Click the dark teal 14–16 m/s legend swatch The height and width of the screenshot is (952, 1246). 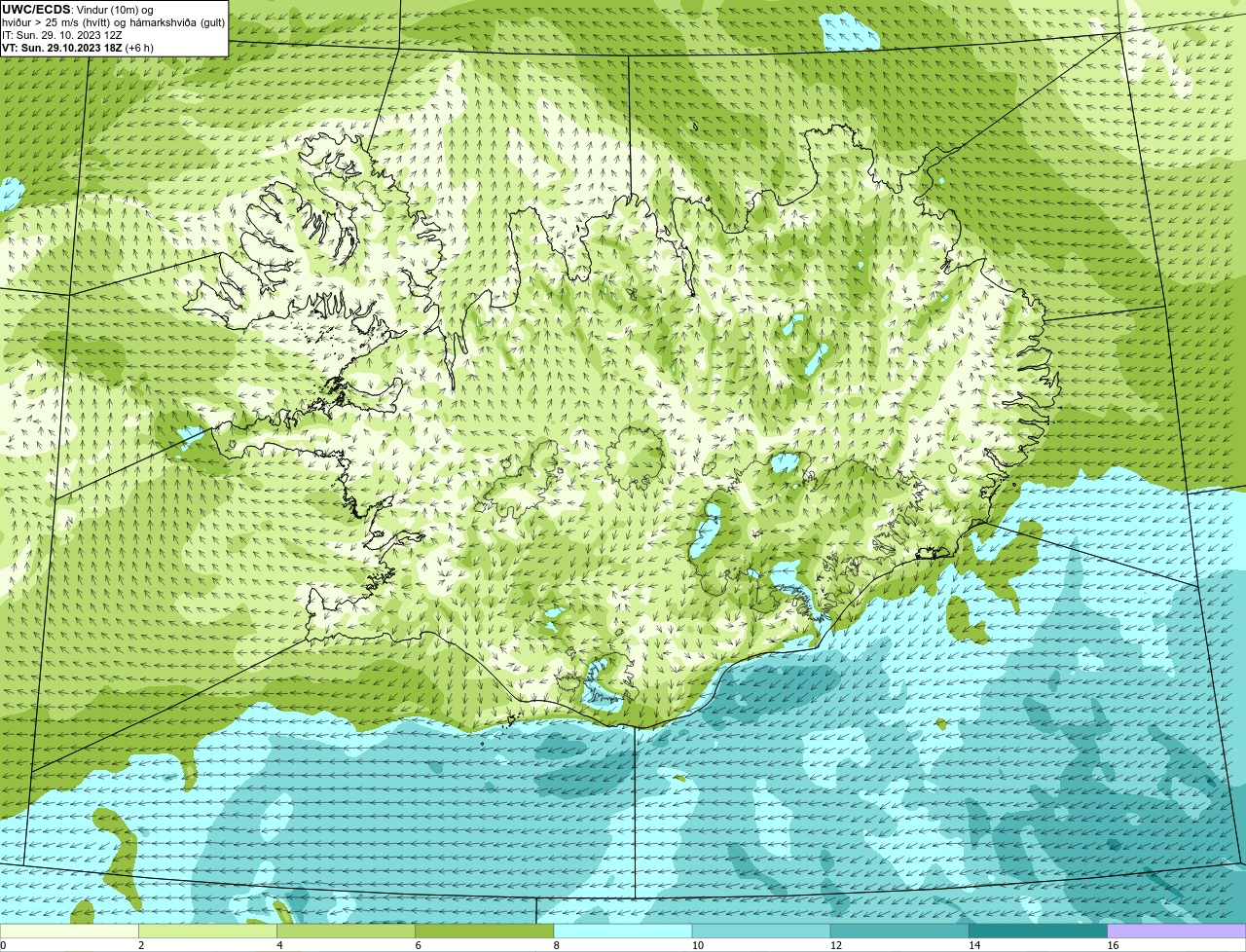click(x=1039, y=932)
